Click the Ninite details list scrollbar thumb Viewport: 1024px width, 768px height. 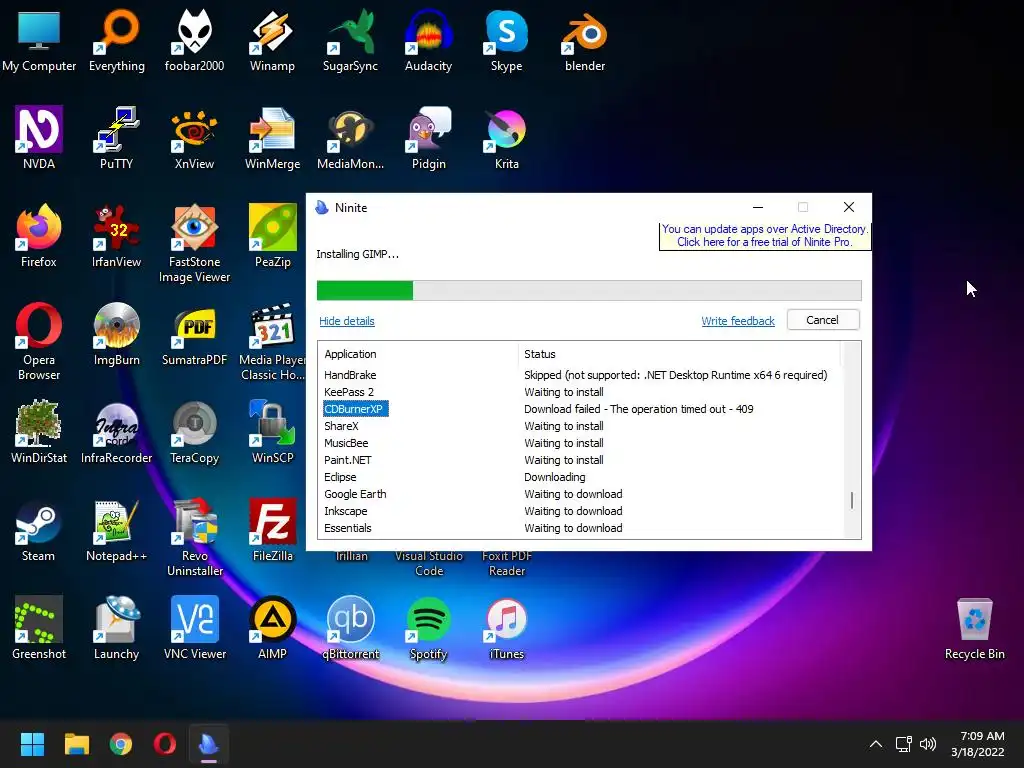coord(852,501)
